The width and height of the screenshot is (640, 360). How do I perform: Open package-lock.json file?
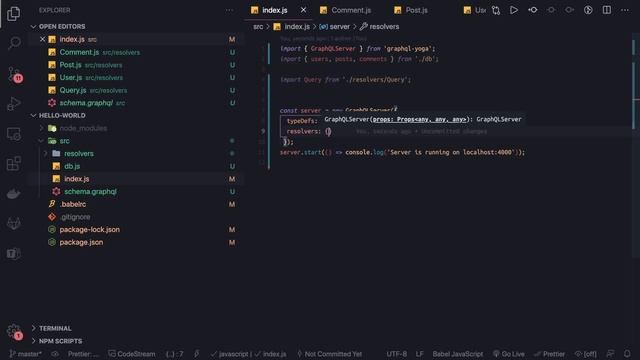(90, 229)
